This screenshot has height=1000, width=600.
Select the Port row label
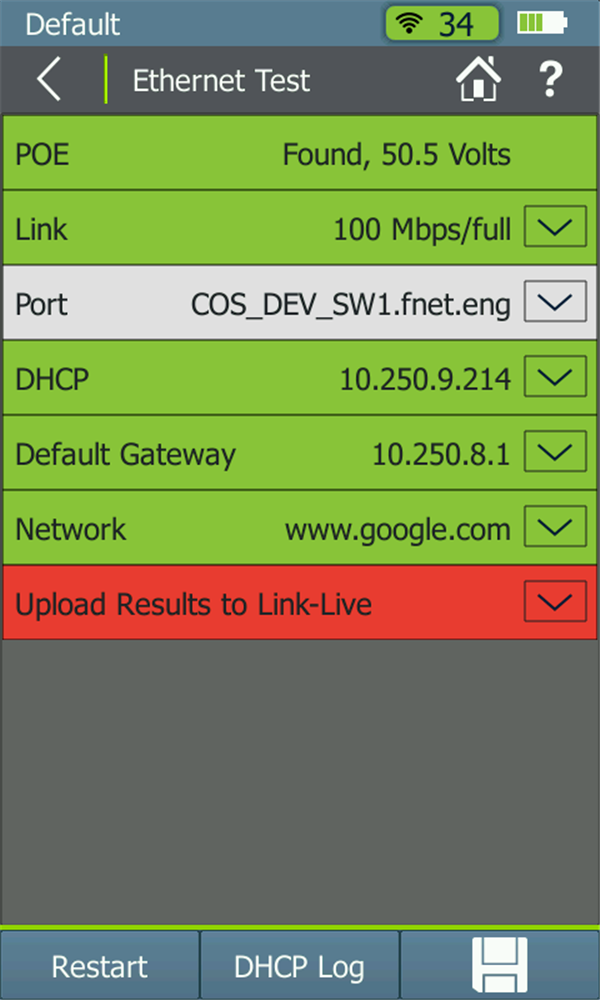41,304
